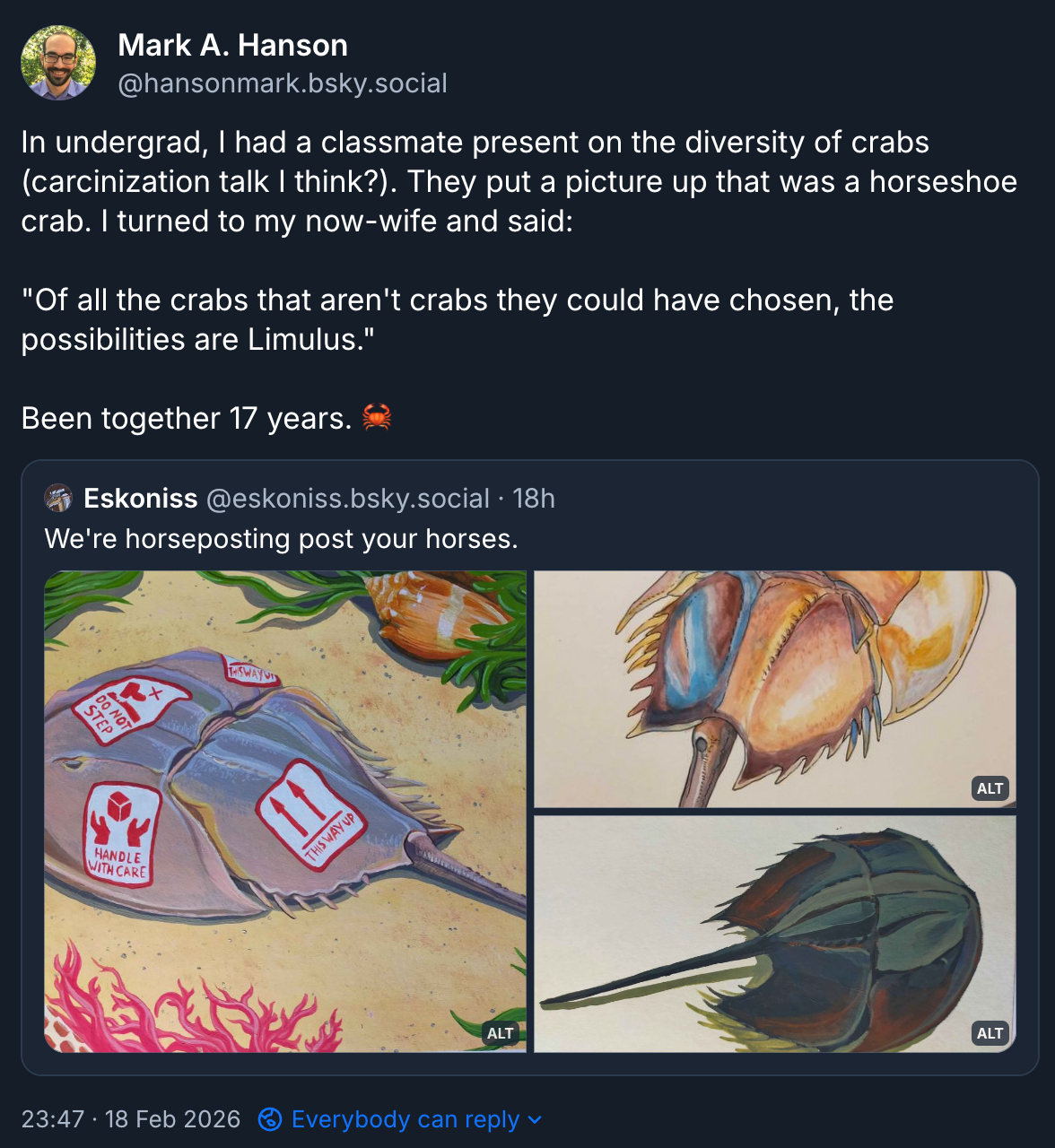This screenshot has height=1148, width=1055.
Task: Click the @eskoniss.bsky.social handle
Action: (x=348, y=498)
